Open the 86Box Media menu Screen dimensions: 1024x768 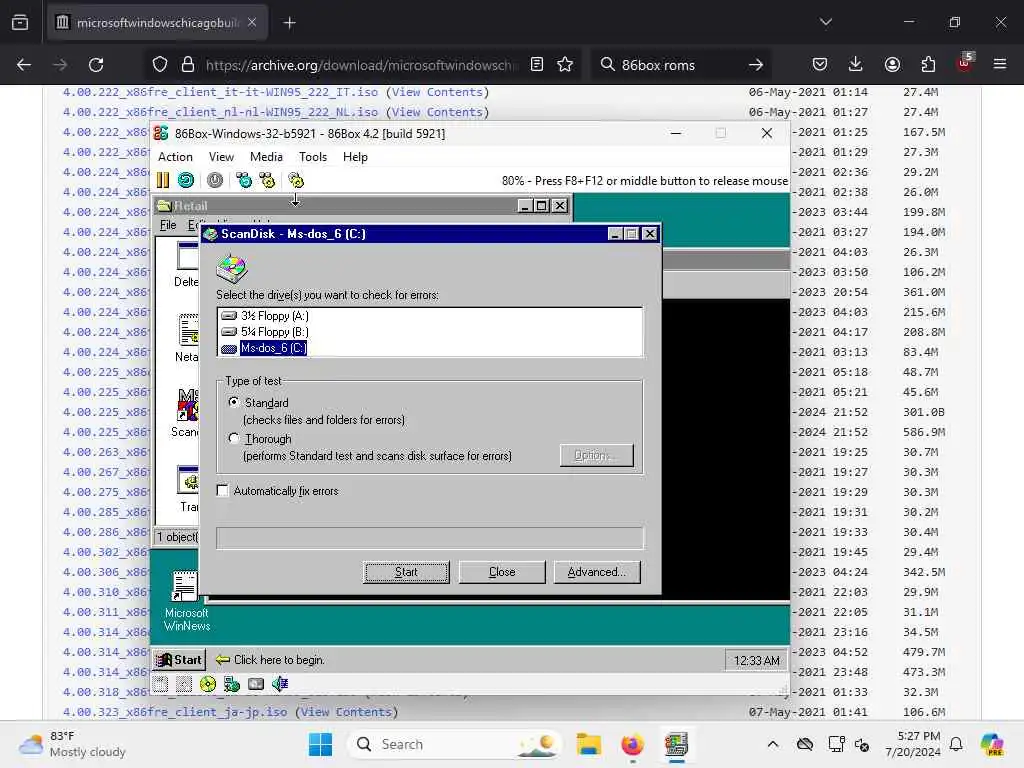[266, 157]
